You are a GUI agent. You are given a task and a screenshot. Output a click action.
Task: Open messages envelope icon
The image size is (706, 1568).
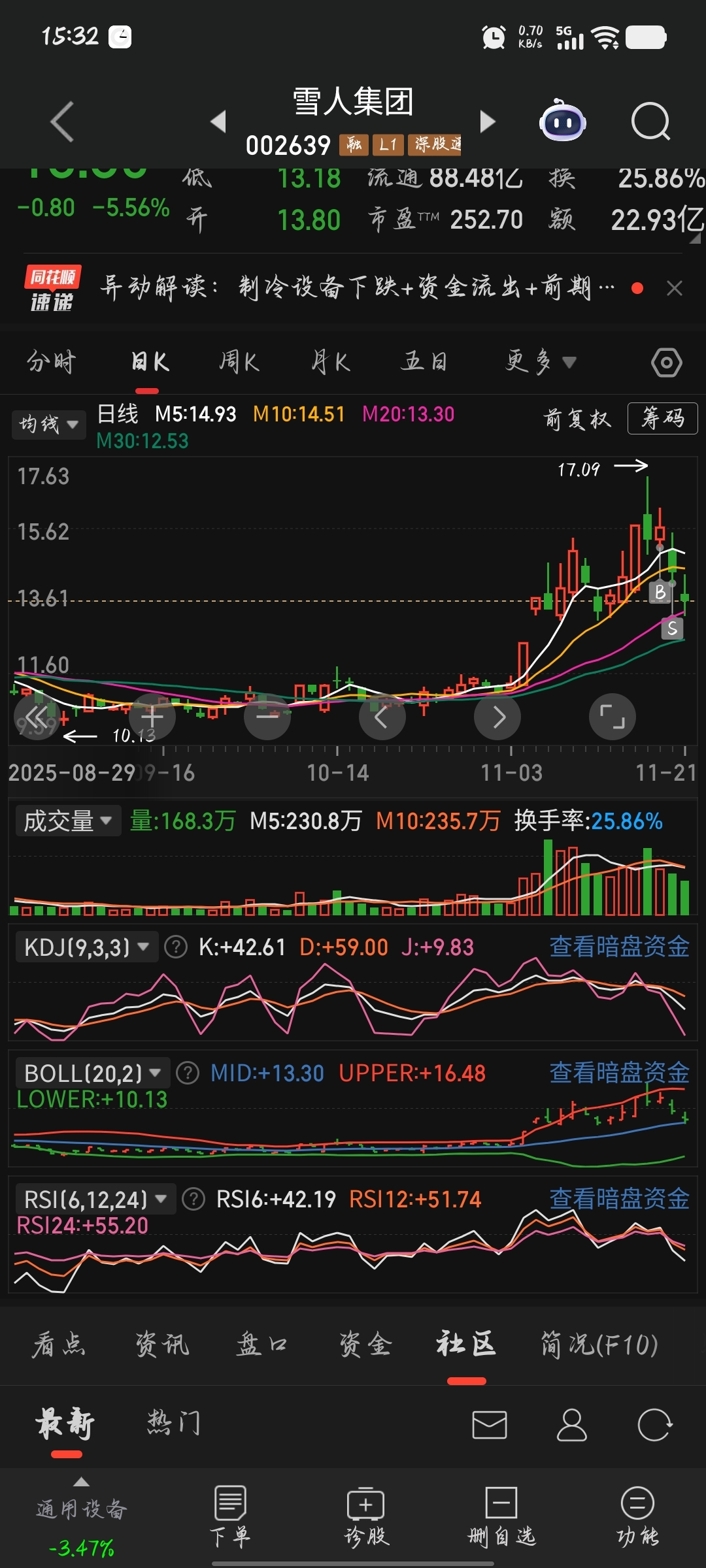[490, 1425]
